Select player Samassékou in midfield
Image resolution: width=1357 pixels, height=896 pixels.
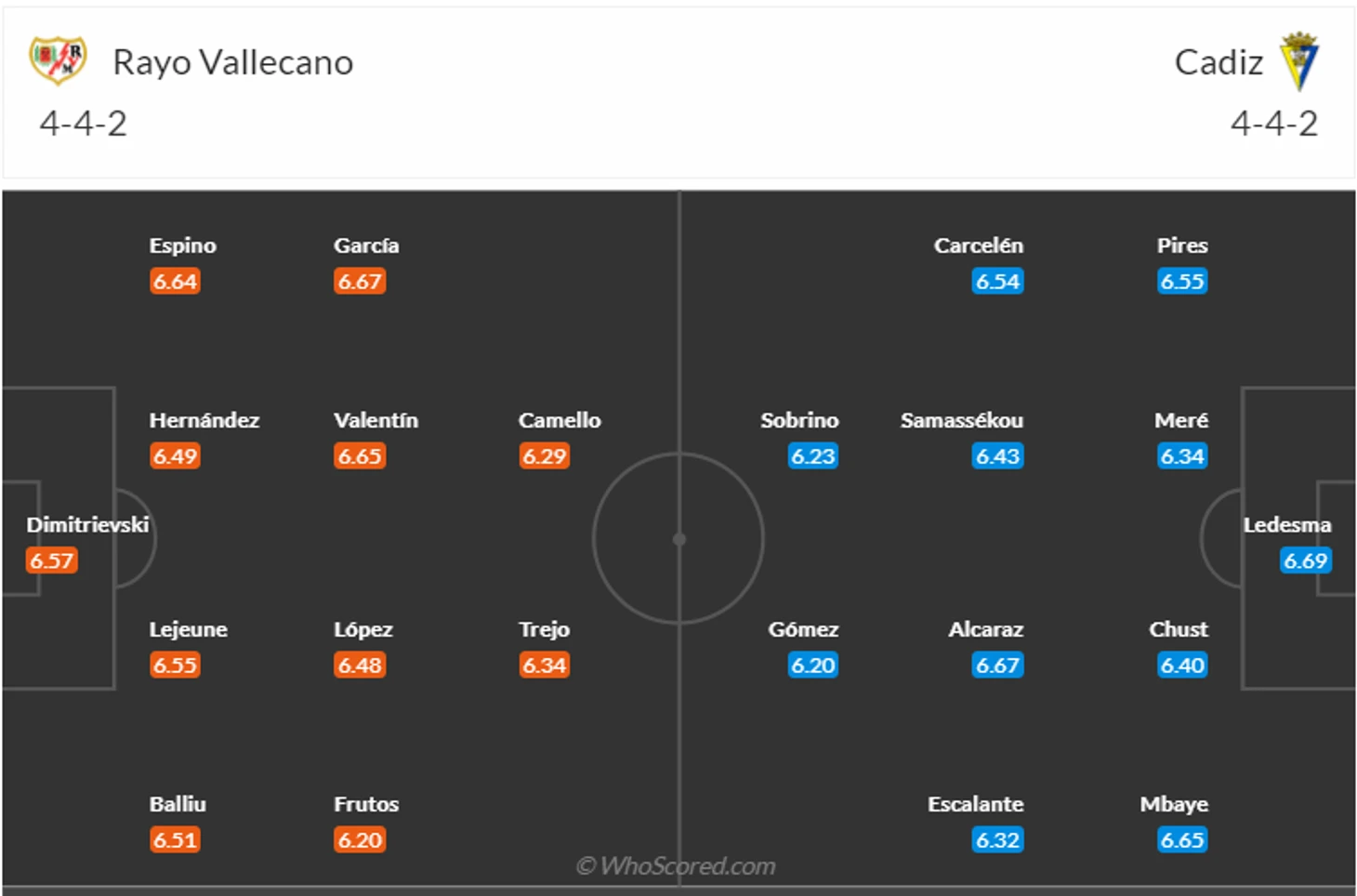tap(961, 420)
